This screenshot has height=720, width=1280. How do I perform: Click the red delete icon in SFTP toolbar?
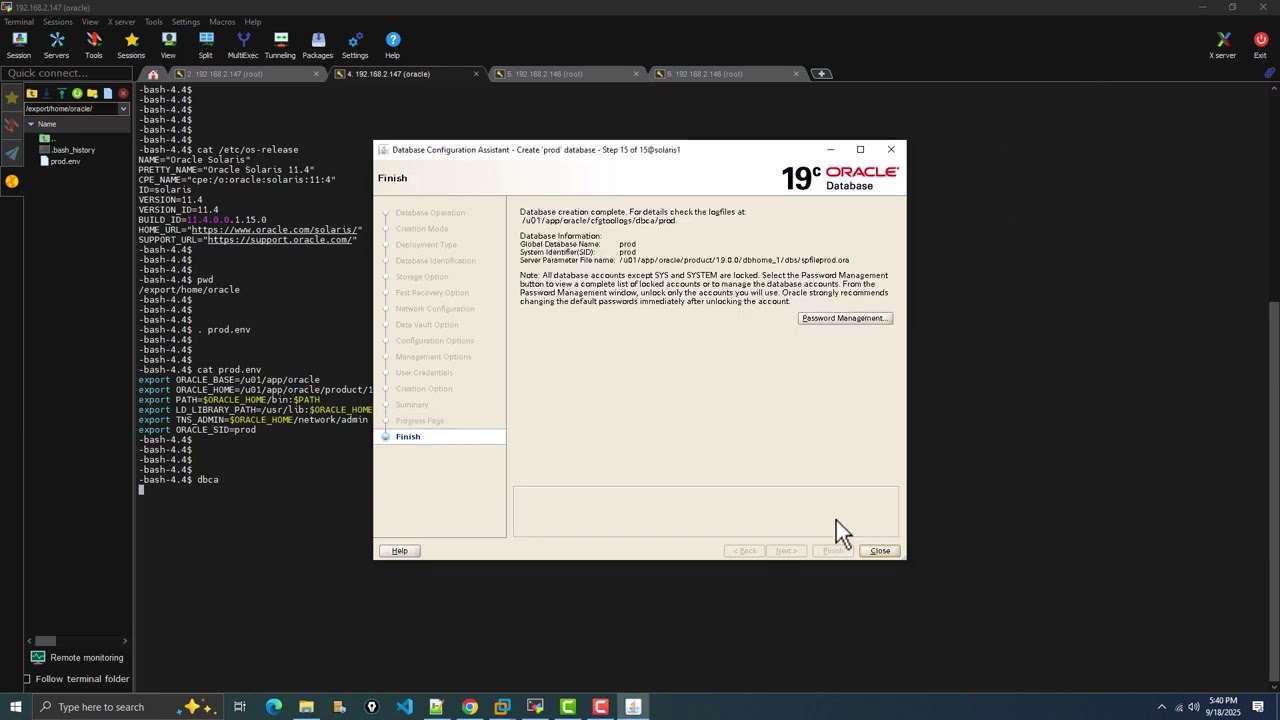click(x=123, y=93)
